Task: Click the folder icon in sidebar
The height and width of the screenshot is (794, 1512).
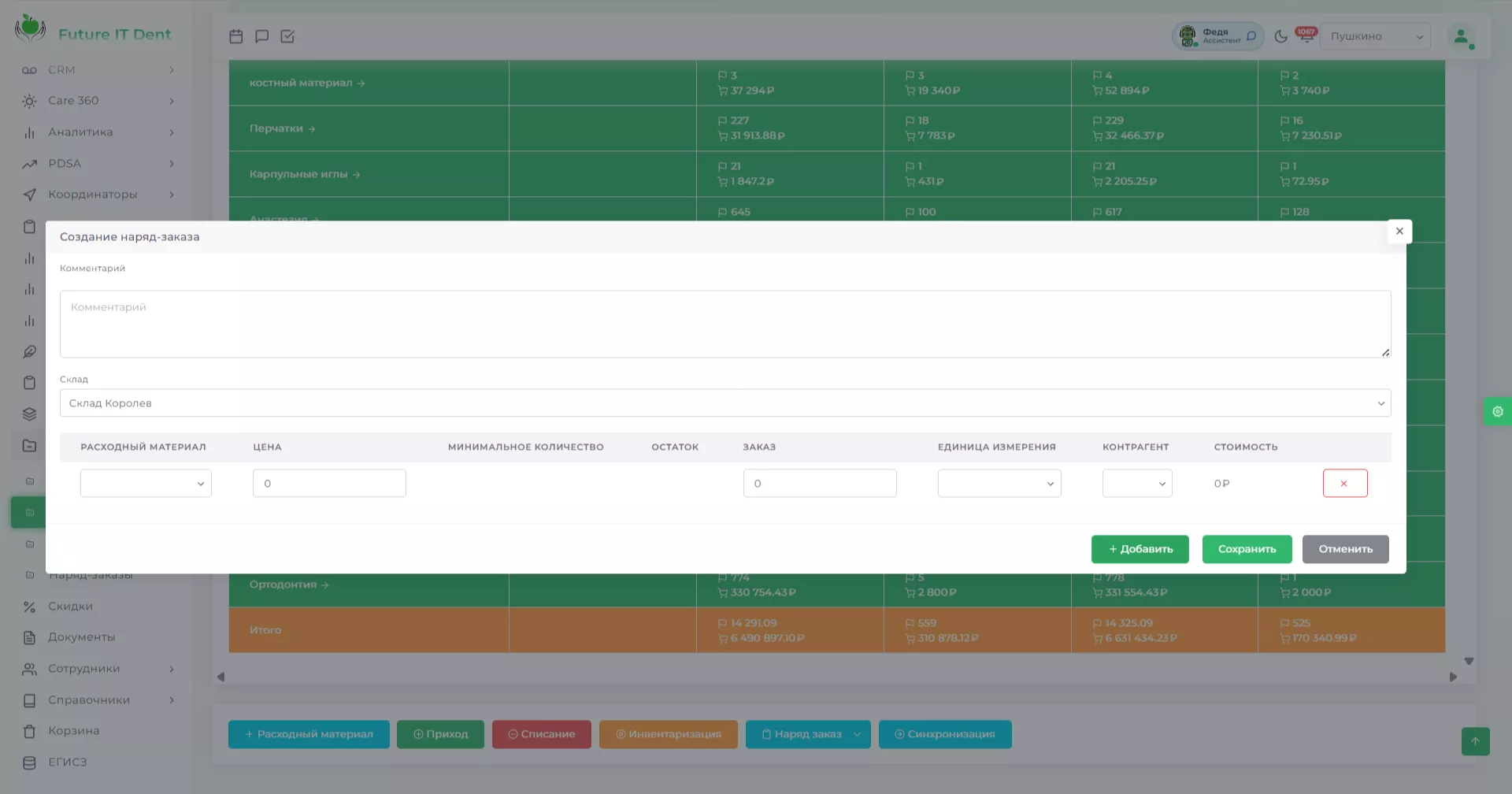Action: pos(29,445)
